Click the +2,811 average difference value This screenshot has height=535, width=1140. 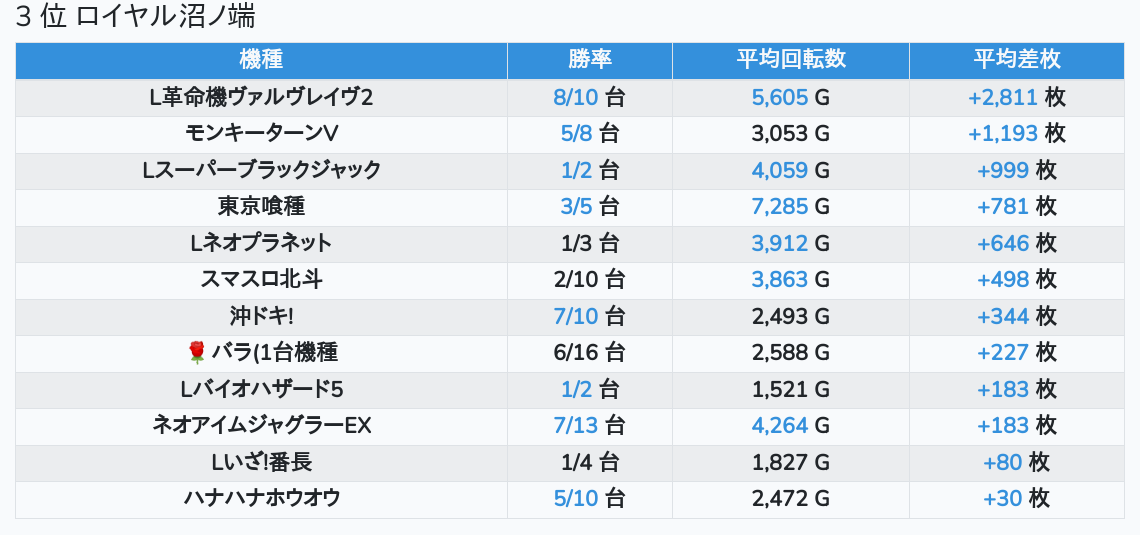1002,97
